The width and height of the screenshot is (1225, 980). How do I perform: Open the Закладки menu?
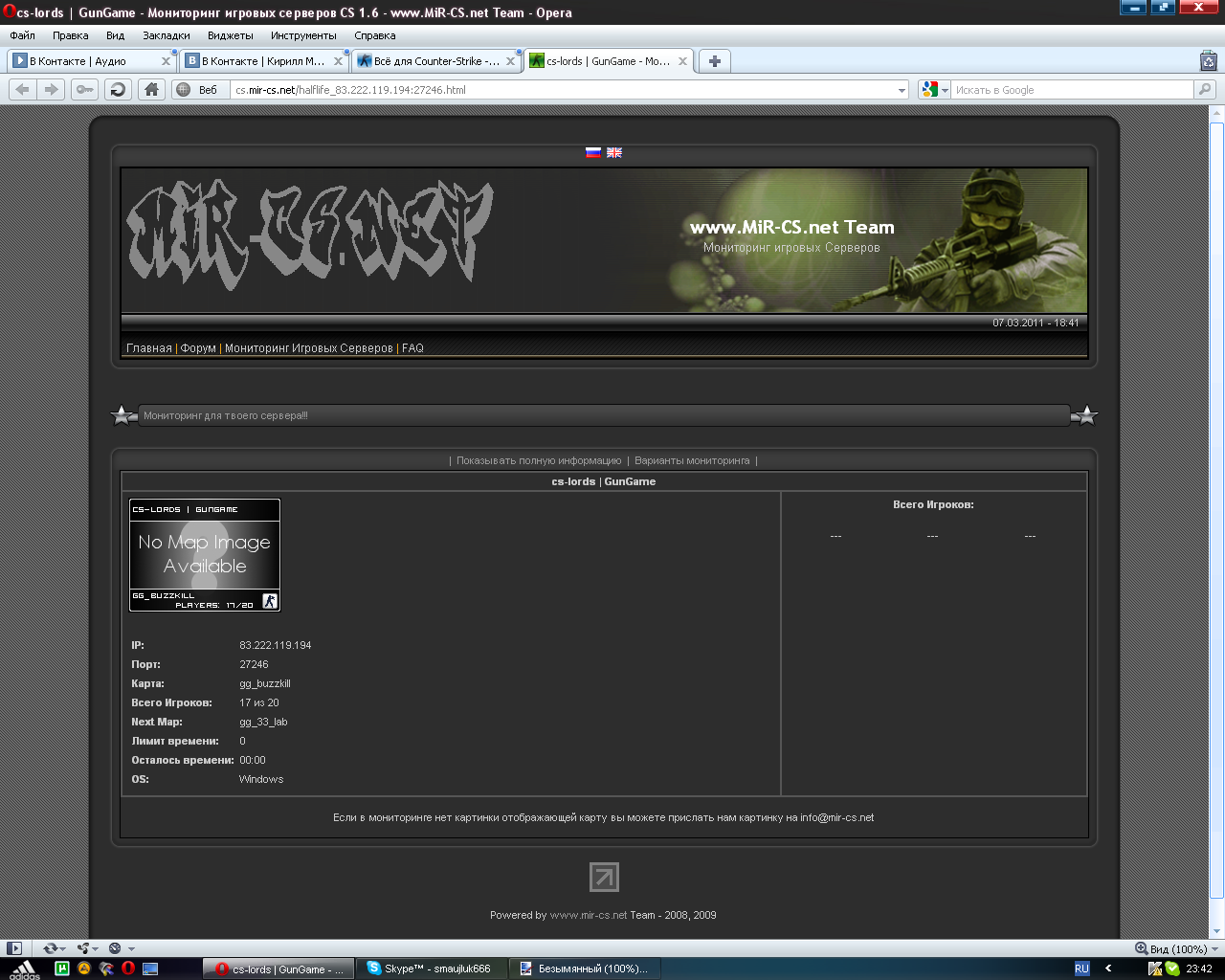coord(167,35)
